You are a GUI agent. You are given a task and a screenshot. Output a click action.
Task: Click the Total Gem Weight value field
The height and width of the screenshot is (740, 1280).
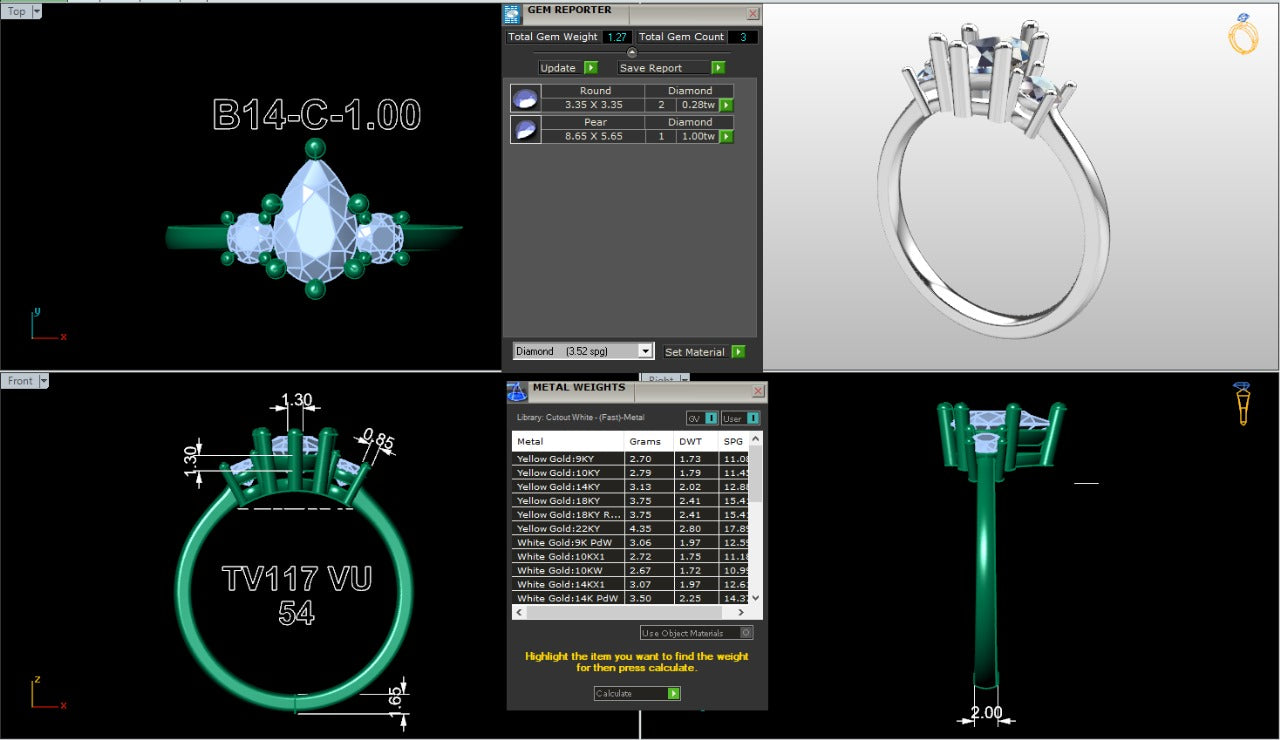click(617, 37)
